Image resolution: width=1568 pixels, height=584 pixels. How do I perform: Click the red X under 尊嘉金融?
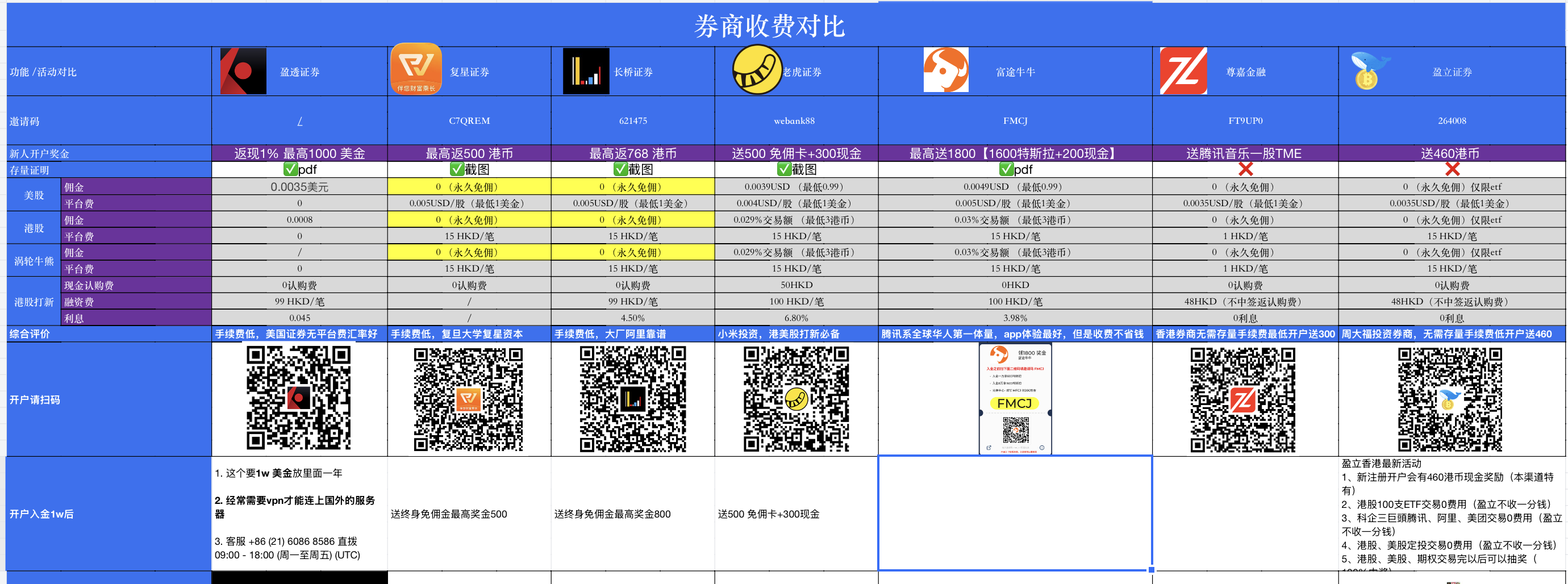tap(1245, 169)
